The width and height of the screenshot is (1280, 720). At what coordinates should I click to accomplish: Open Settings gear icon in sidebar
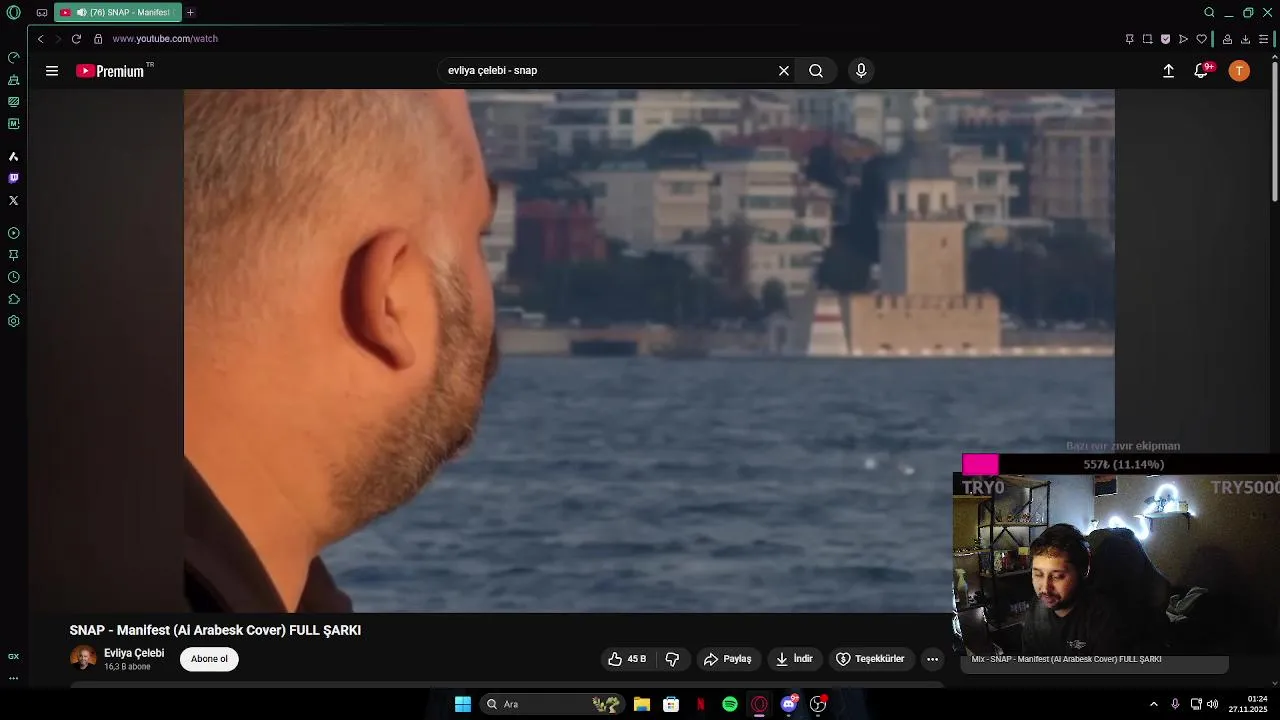point(13,321)
